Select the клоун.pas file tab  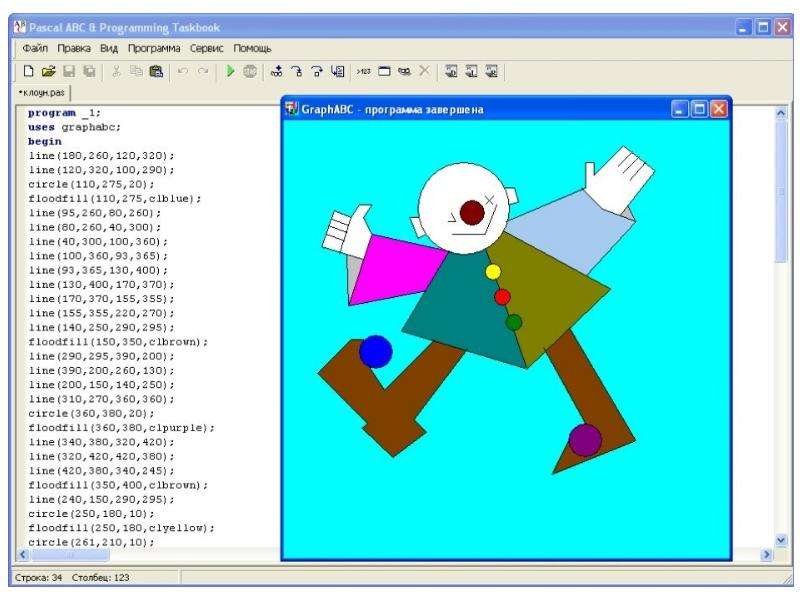(x=42, y=93)
